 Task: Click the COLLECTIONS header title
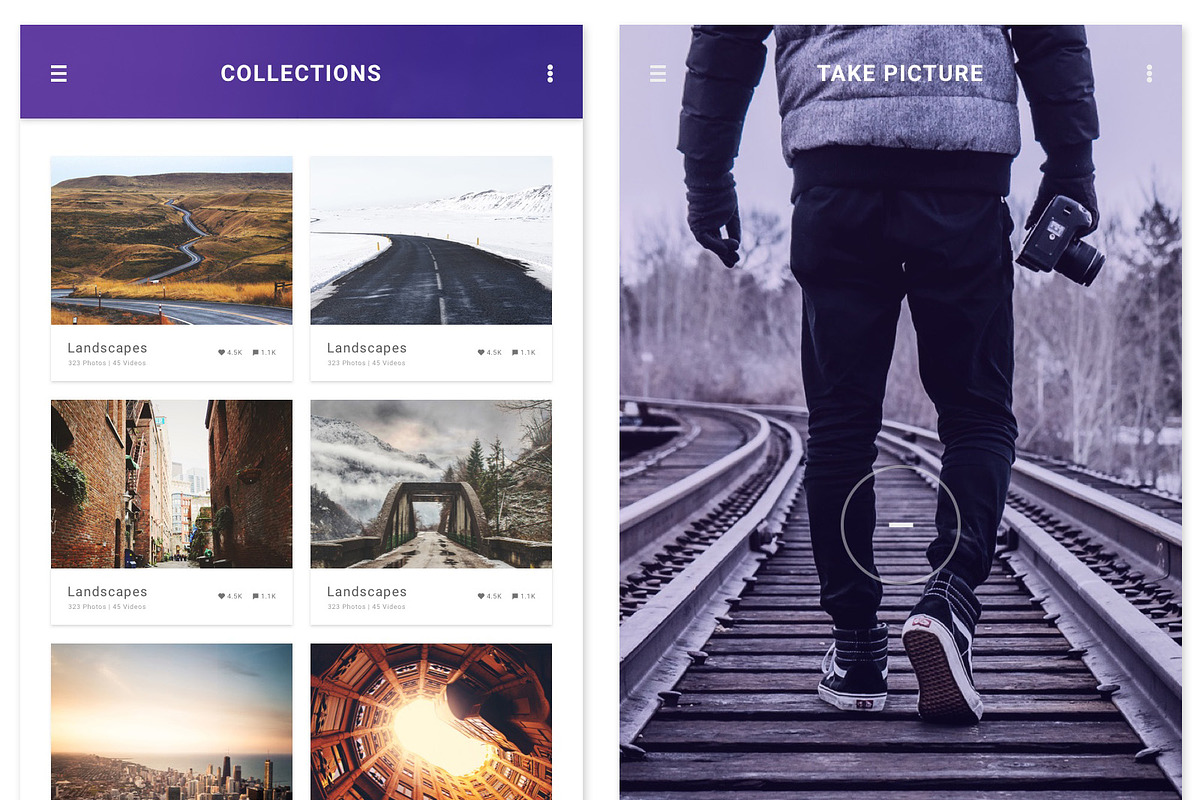(x=301, y=74)
